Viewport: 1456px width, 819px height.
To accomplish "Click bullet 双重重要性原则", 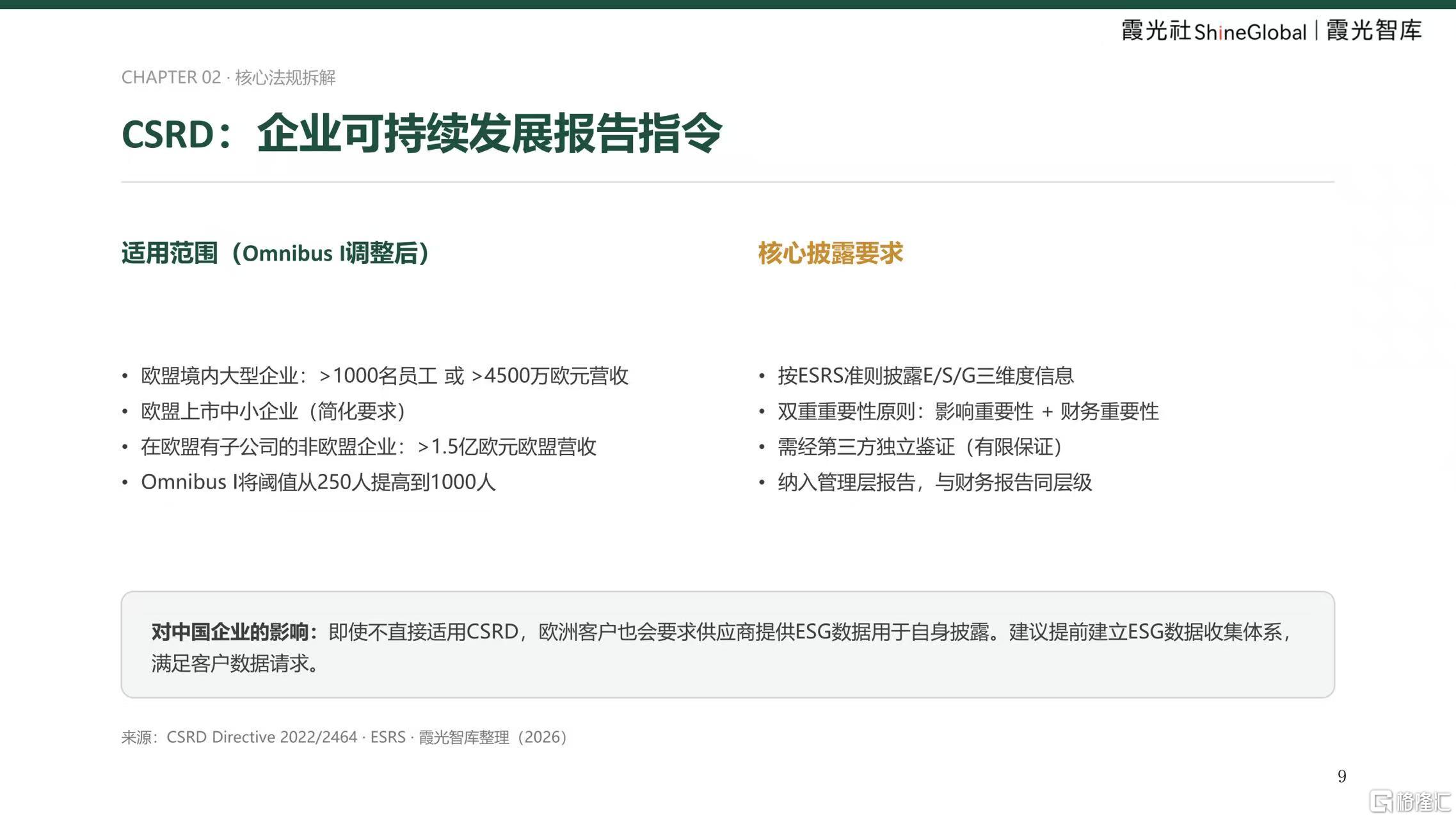I will 968,411.
